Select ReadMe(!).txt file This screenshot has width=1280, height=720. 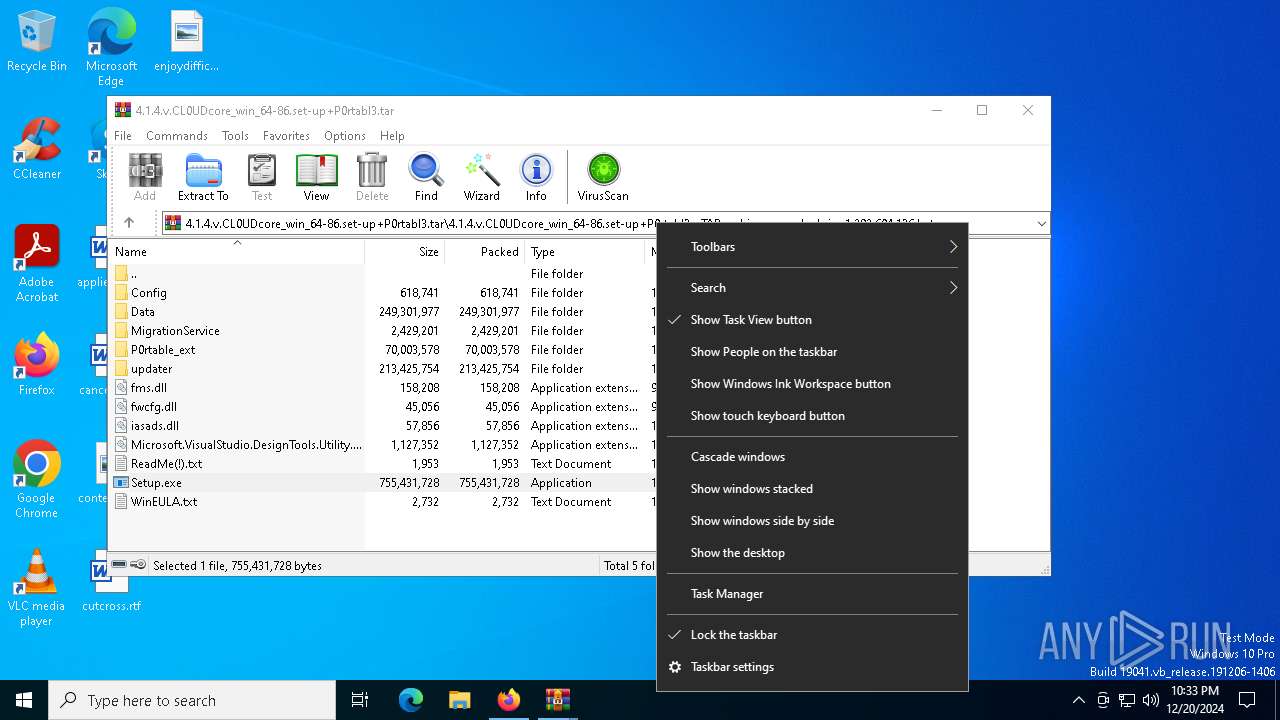[382, 464]
